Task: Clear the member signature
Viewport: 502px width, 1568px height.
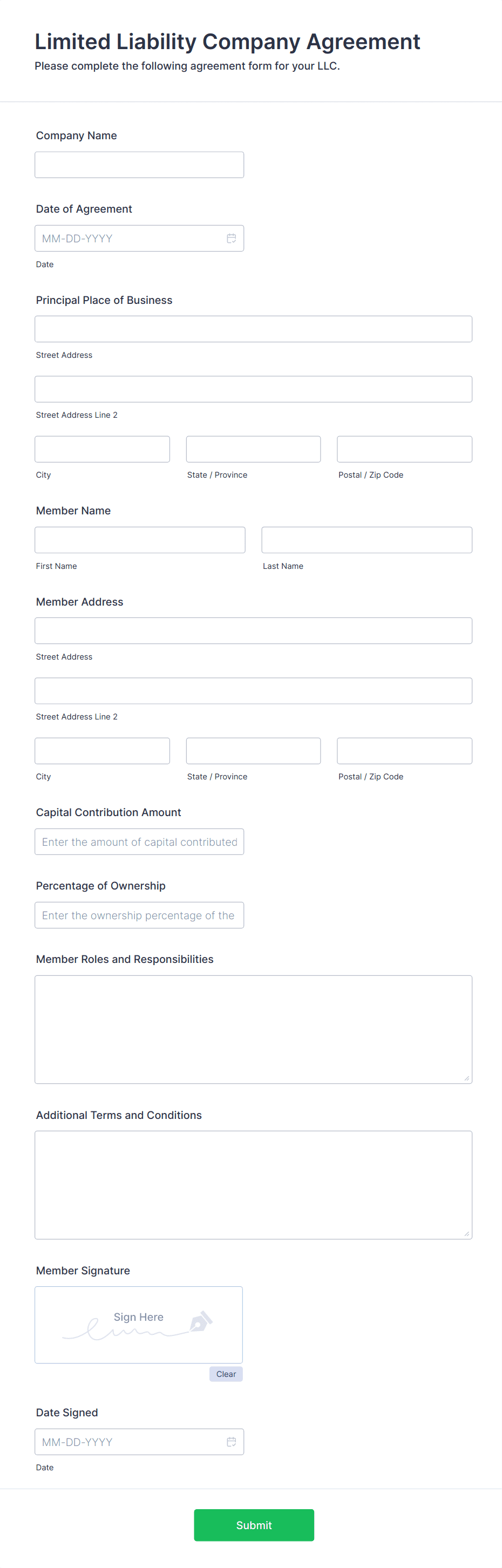Action: [226, 1374]
